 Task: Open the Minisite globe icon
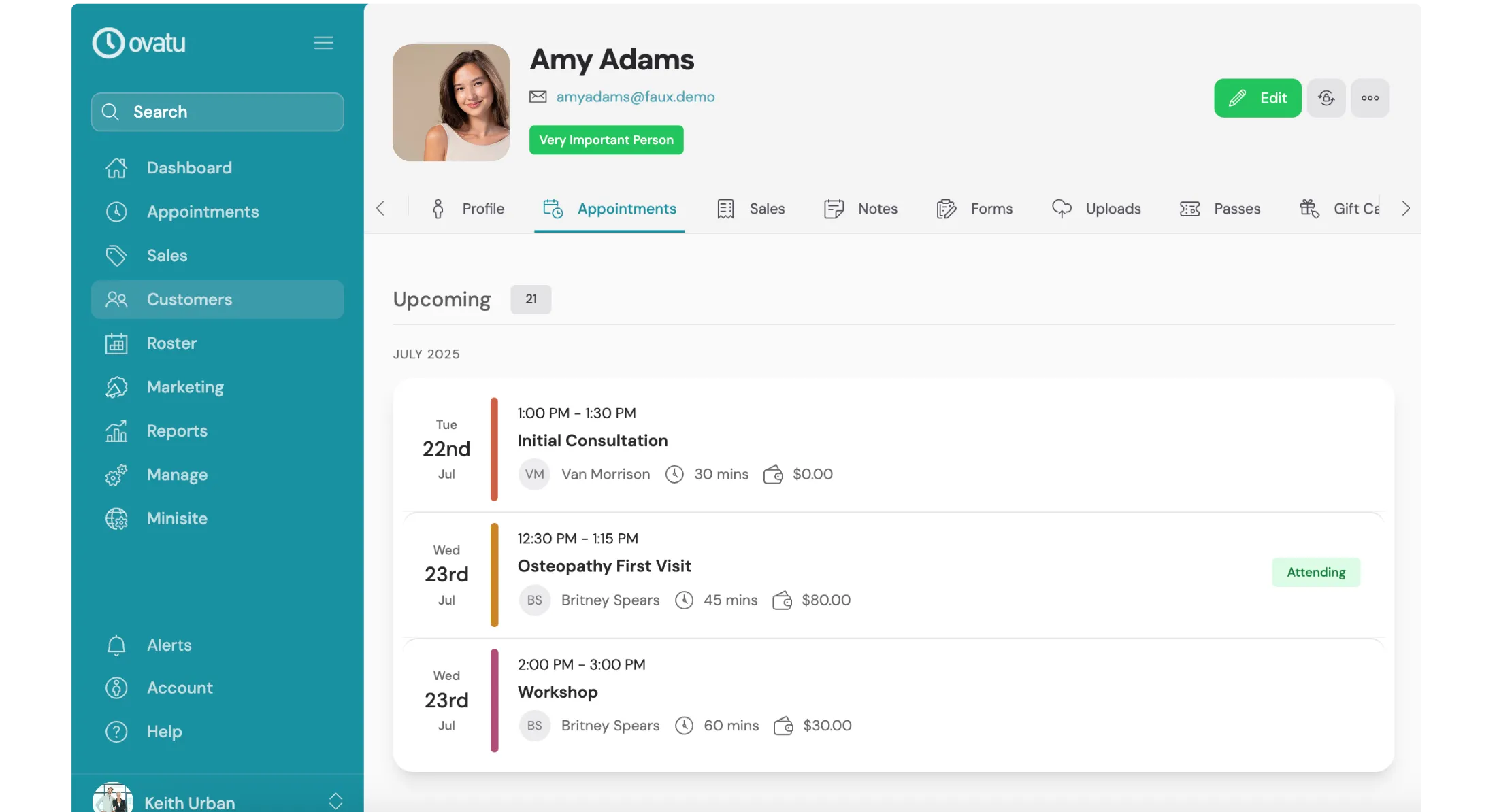116,518
